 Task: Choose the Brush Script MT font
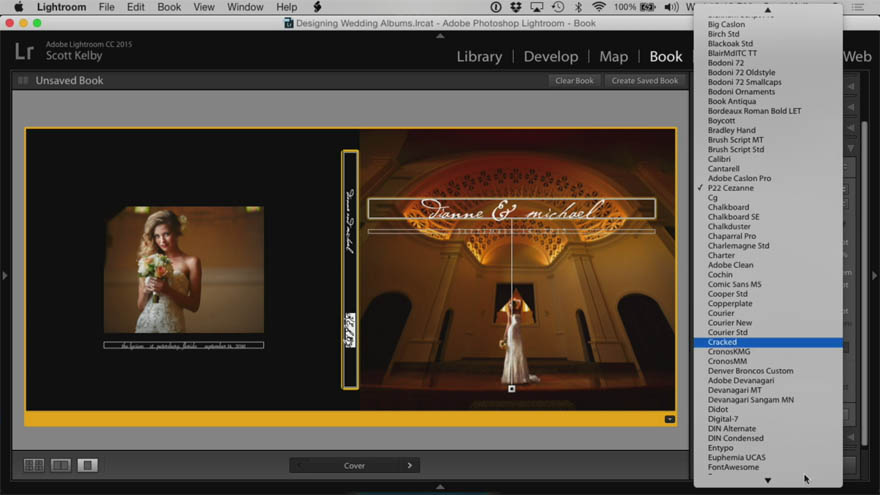coord(768,140)
